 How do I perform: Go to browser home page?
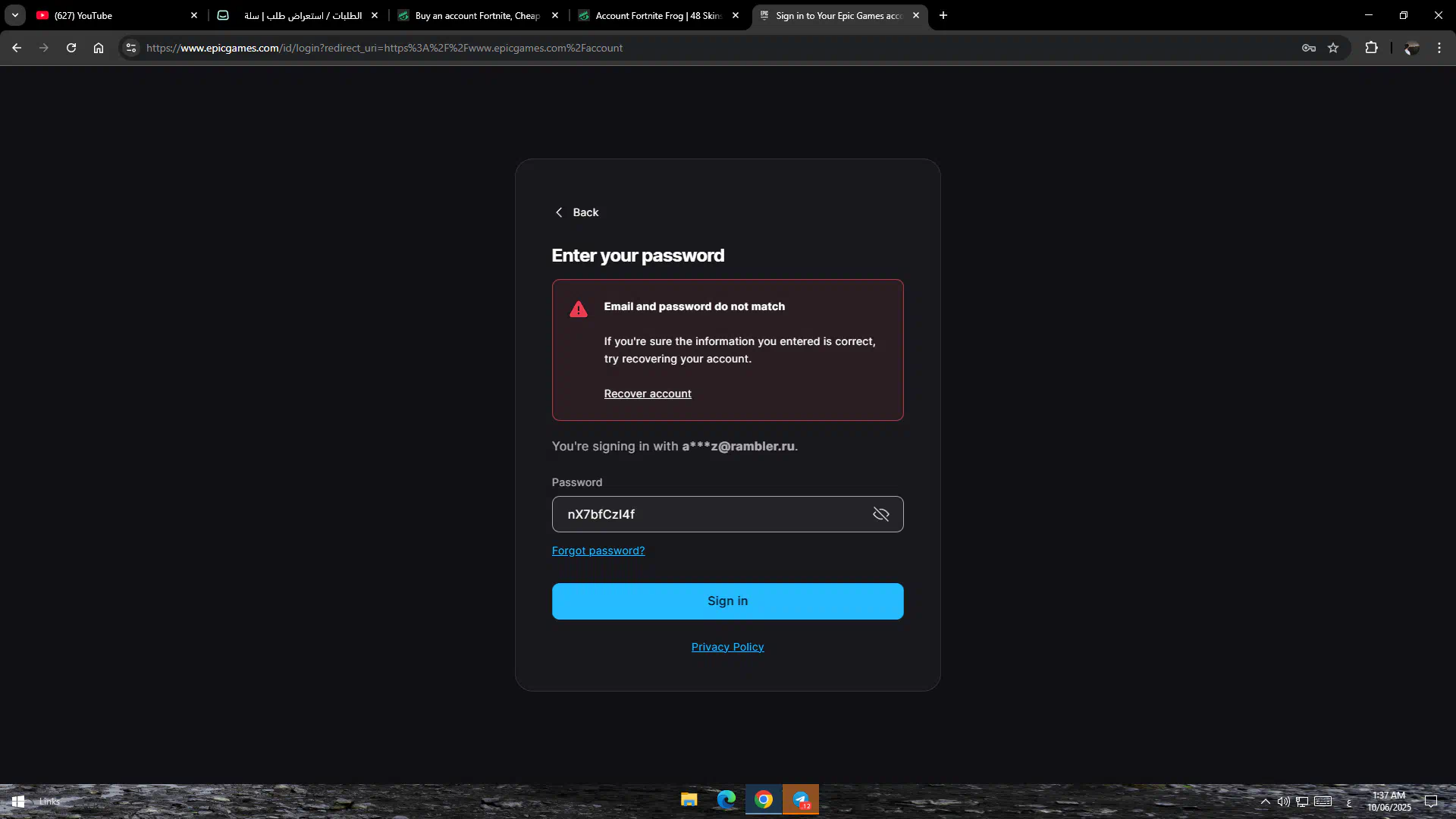coord(99,48)
